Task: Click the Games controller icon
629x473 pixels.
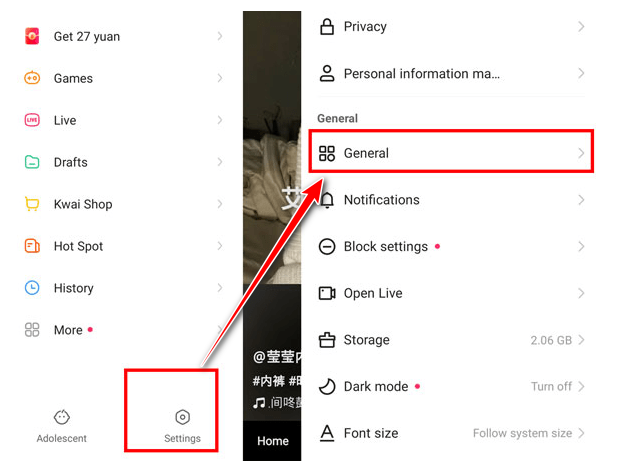Action: pyautogui.click(x=32, y=77)
